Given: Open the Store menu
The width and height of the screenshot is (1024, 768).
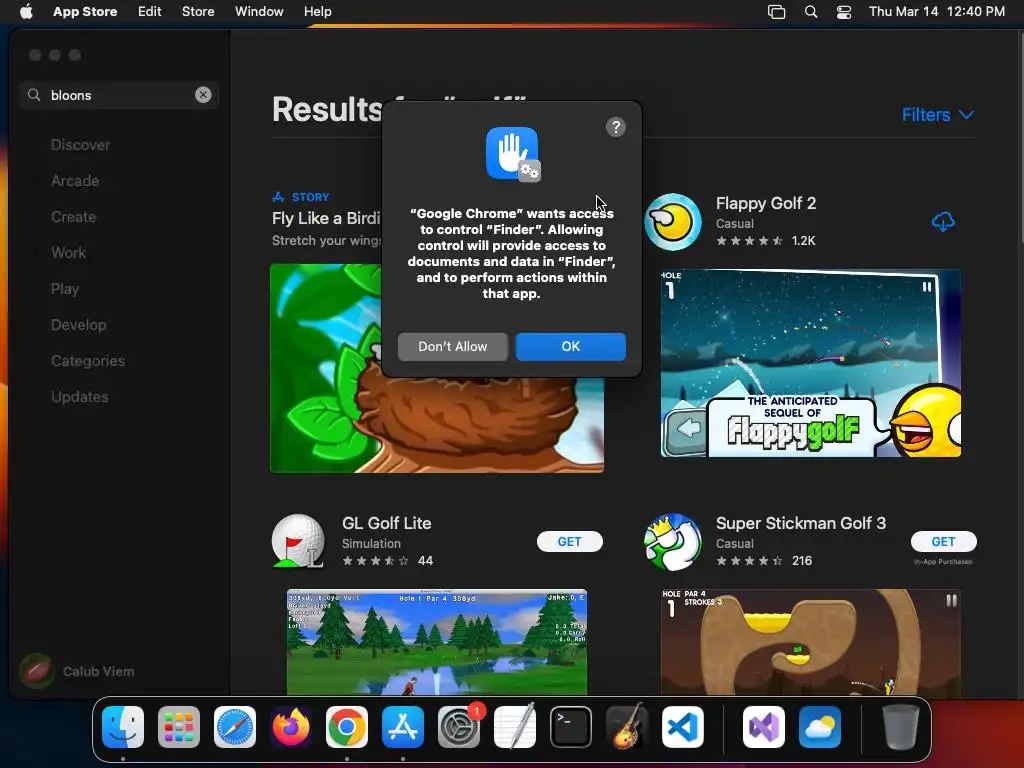Looking at the screenshot, I should pyautogui.click(x=198, y=12).
